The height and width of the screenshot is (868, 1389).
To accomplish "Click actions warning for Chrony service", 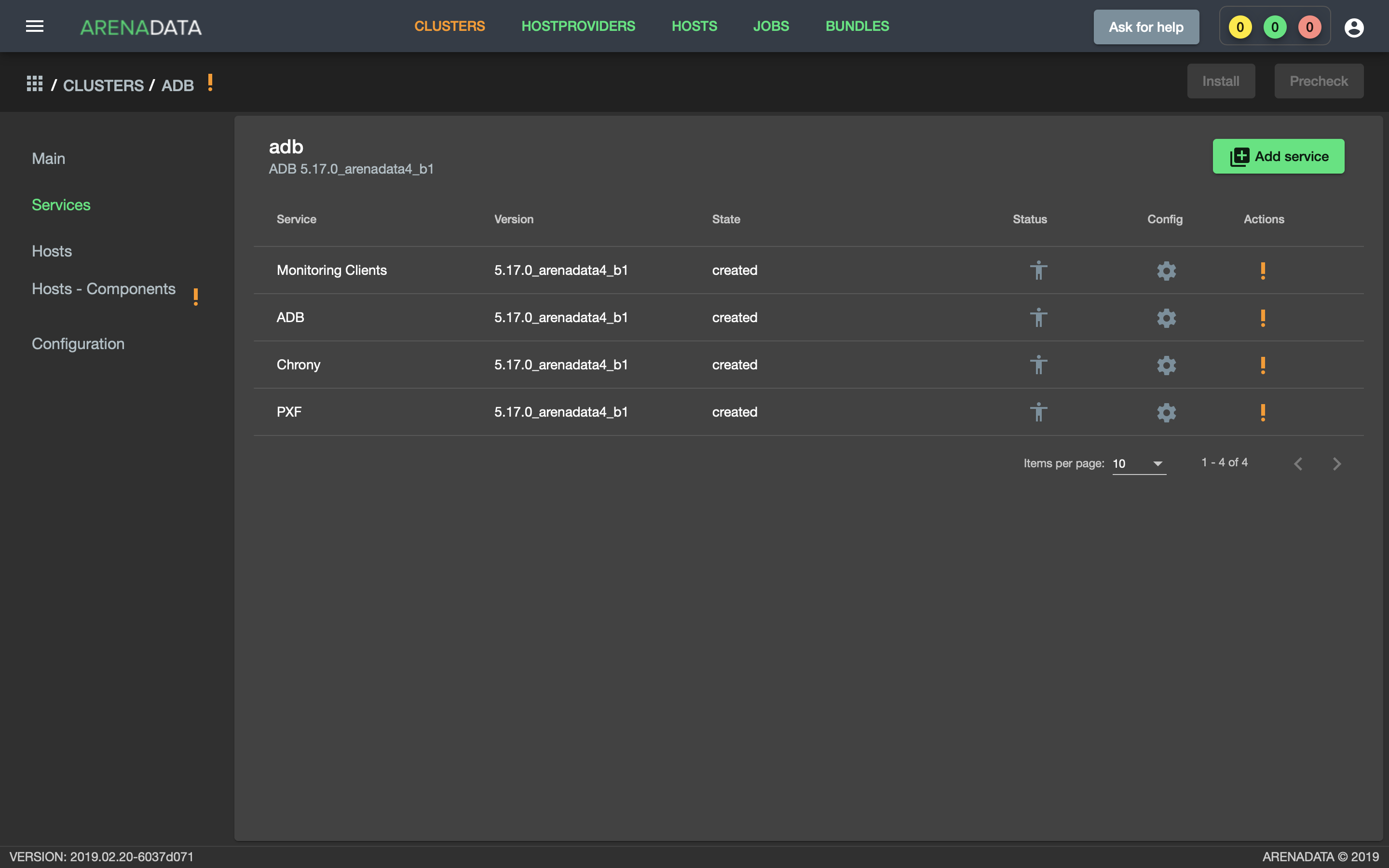I will [x=1263, y=365].
